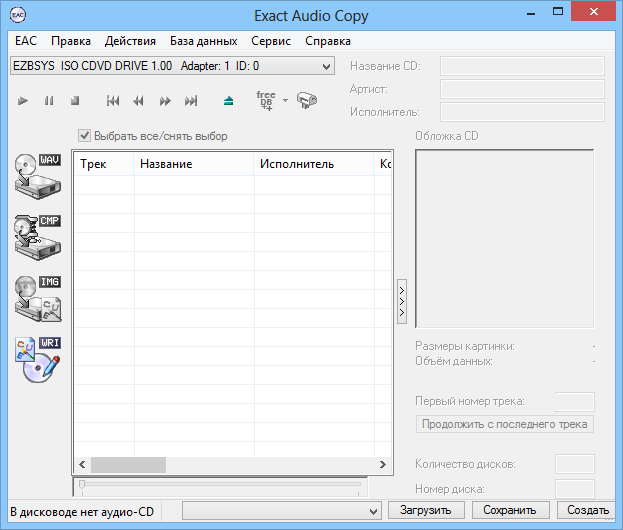Click the track list scroll right arrow
The height and width of the screenshot is (530, 623).
coord(383,465)
